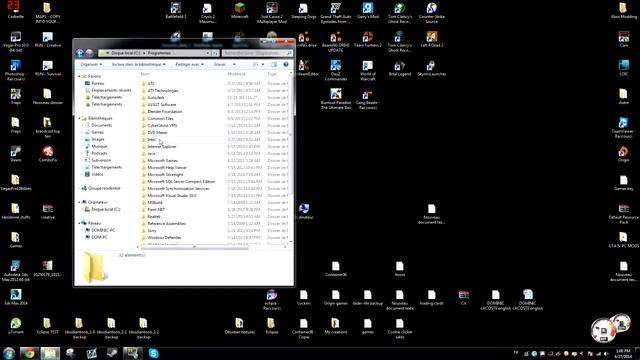640x360 pixels.
Task: Select the SkyrimLauncher desktop icon
Action: click(x=432, y=68)
